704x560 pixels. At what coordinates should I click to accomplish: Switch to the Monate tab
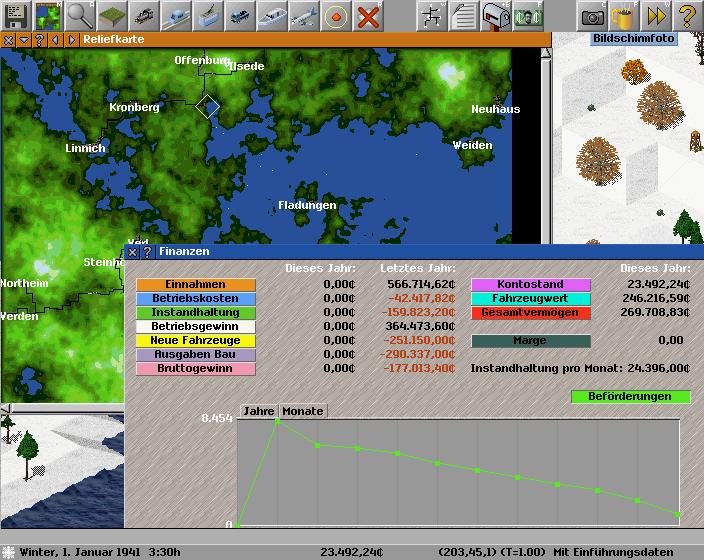point(302,411)
